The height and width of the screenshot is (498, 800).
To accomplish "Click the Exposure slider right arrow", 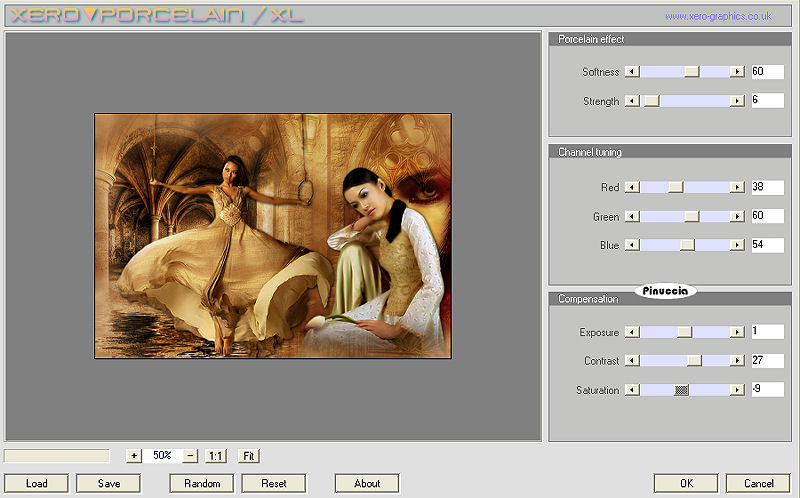I will [x=737, y=332].
